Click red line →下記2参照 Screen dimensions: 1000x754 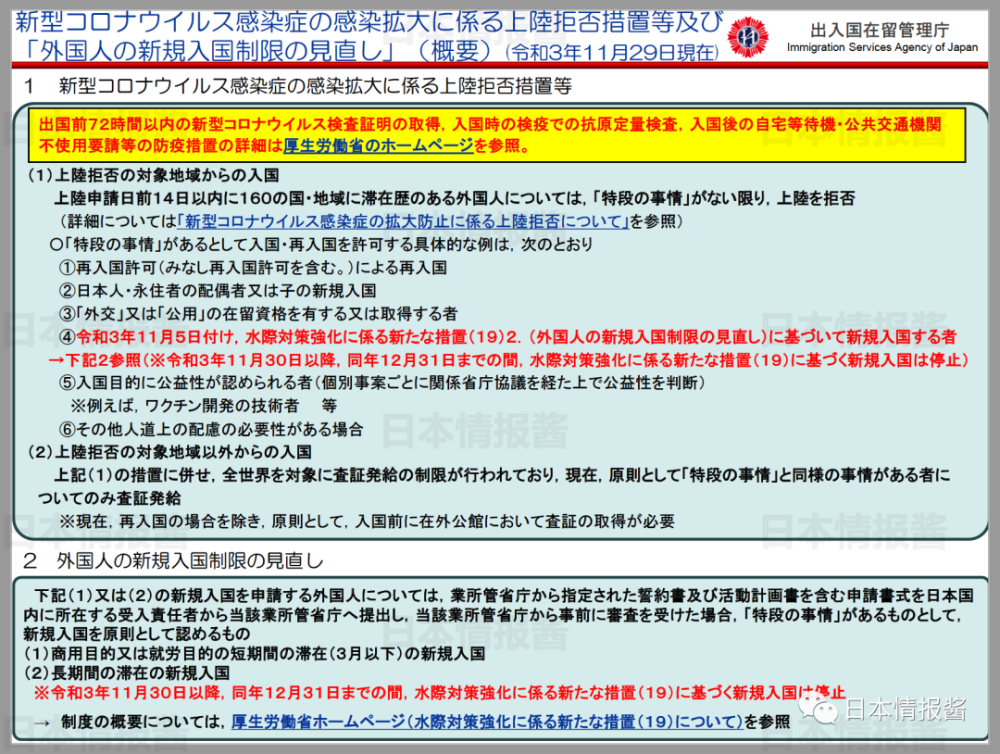(x=509, y=360)
